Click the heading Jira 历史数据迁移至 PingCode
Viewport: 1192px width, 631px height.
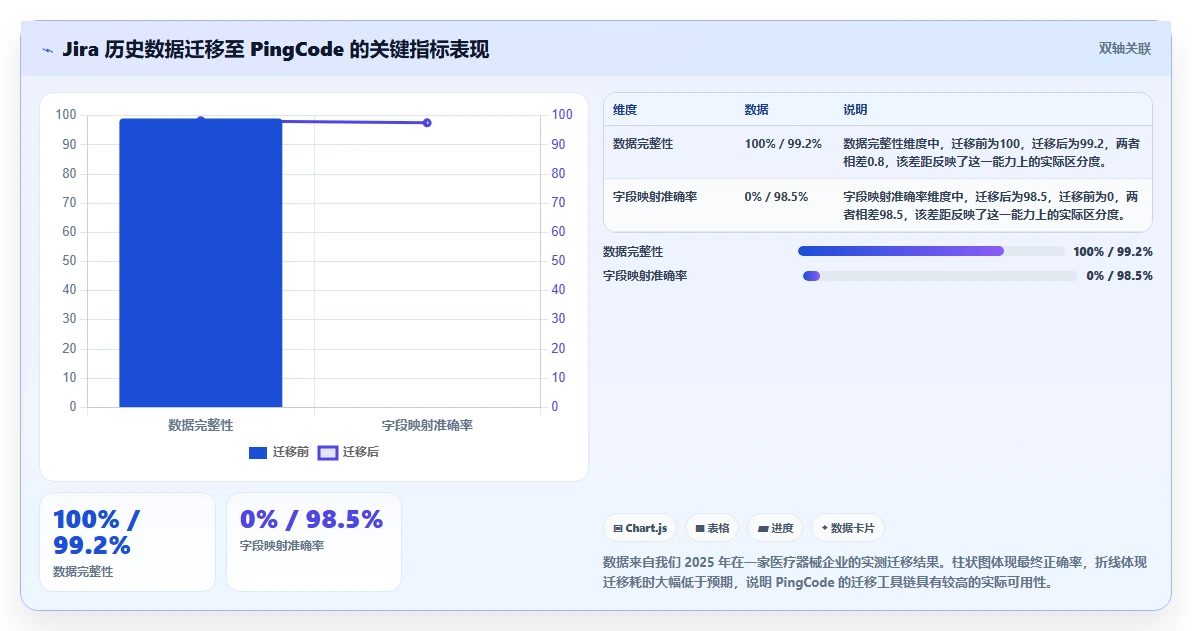(x=275, y=50)
